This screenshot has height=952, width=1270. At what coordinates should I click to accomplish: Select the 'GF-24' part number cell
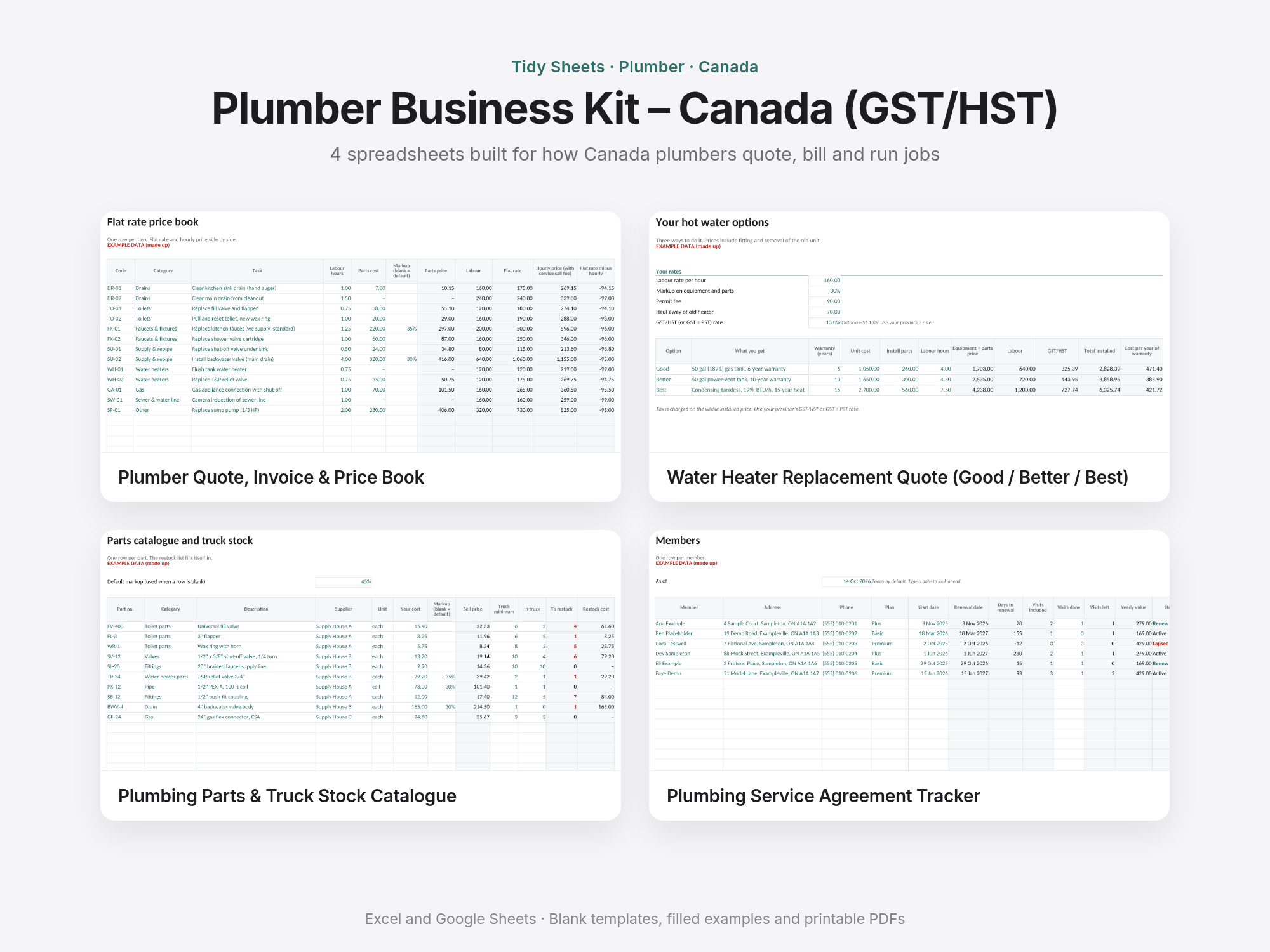(125, 717)
